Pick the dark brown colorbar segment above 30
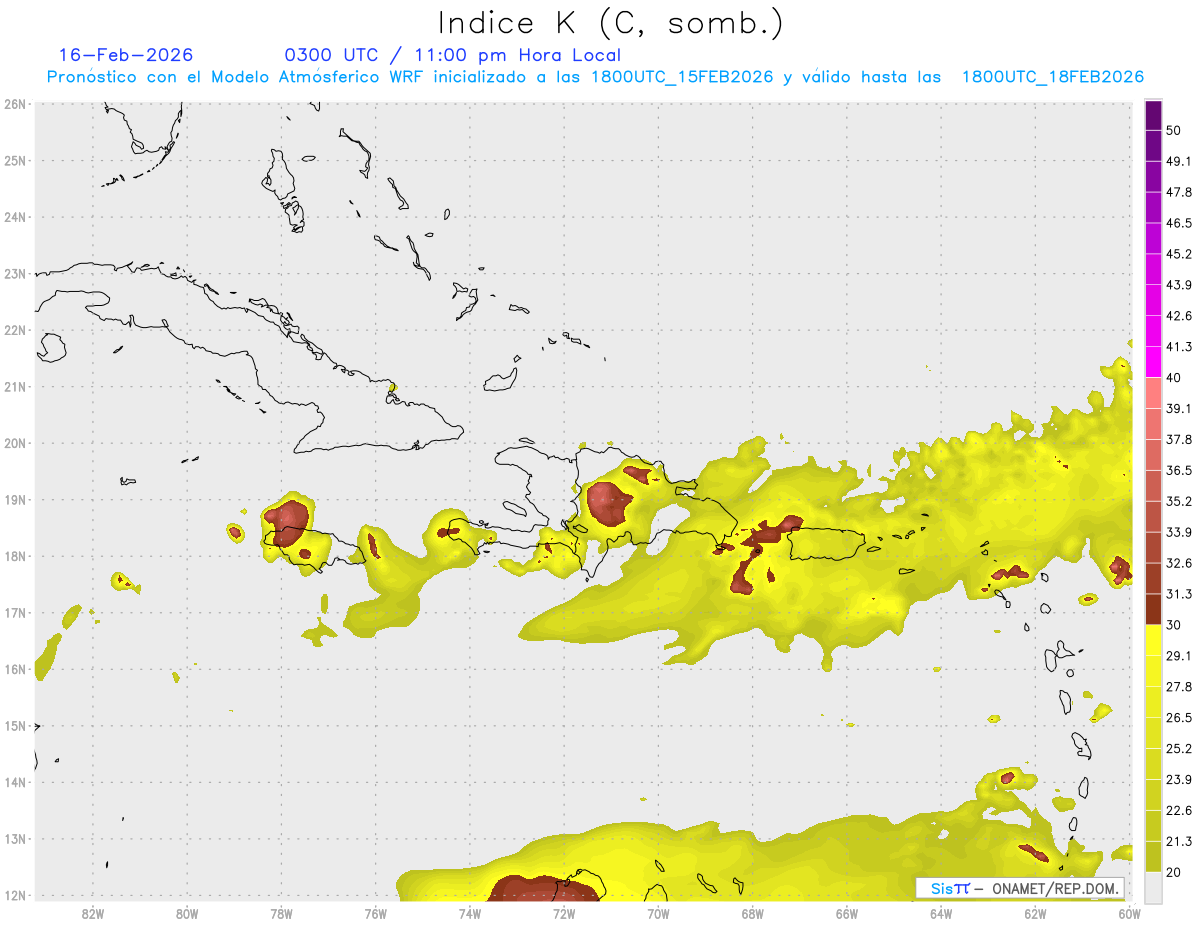1200x927 pixels. (x=1153, y=609)
